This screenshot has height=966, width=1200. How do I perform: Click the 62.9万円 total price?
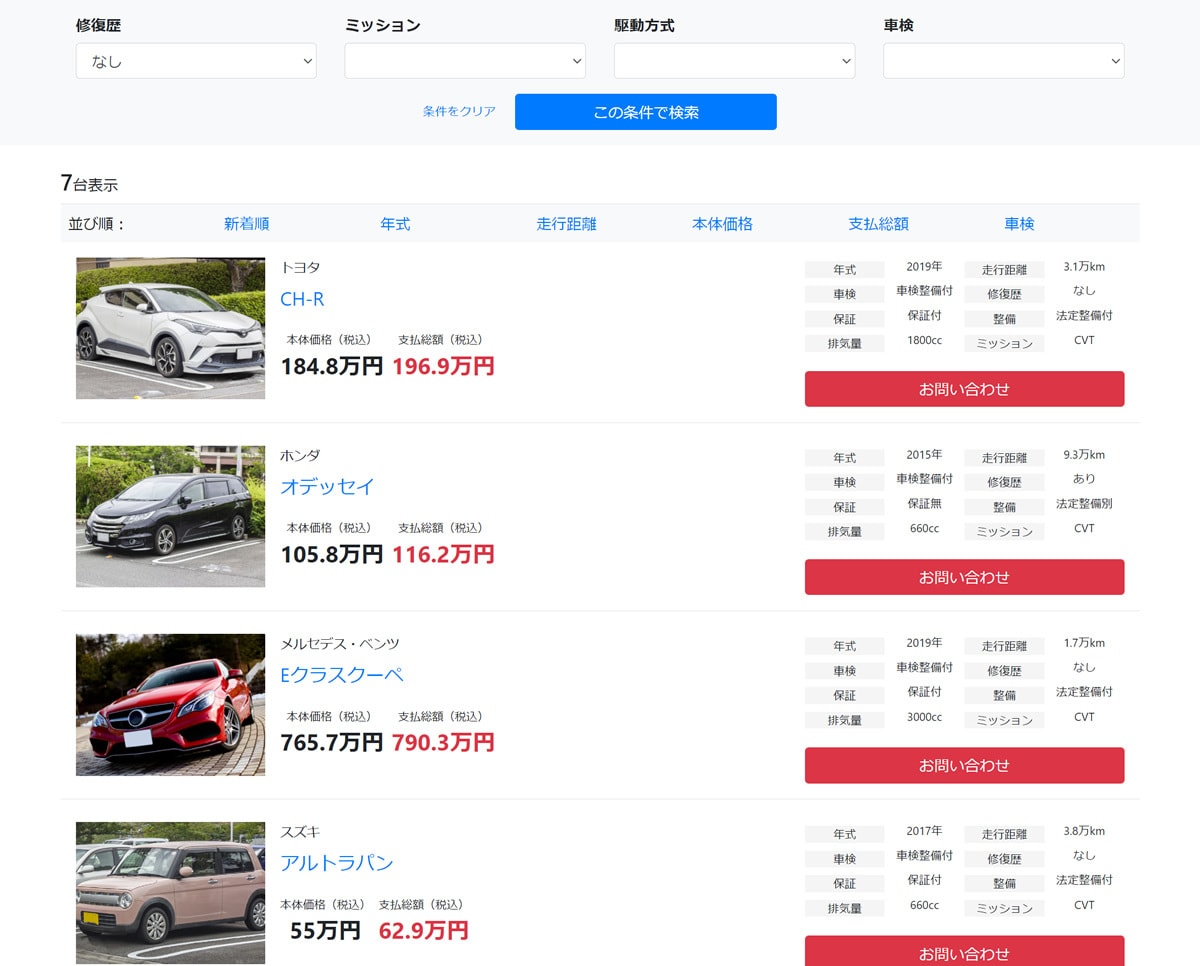pos(423,930)
